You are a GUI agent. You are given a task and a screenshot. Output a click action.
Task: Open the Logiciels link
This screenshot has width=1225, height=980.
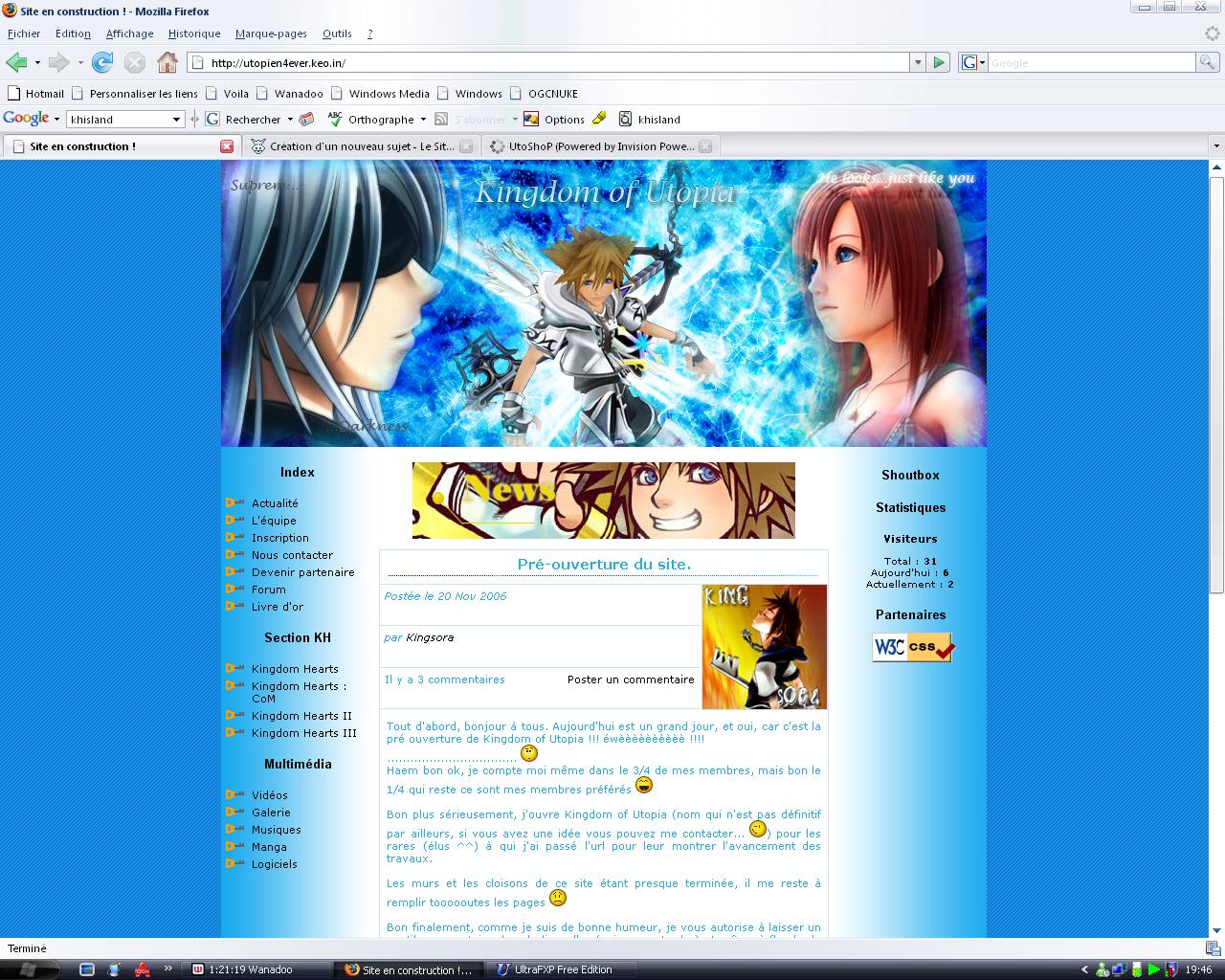point(275,864)
